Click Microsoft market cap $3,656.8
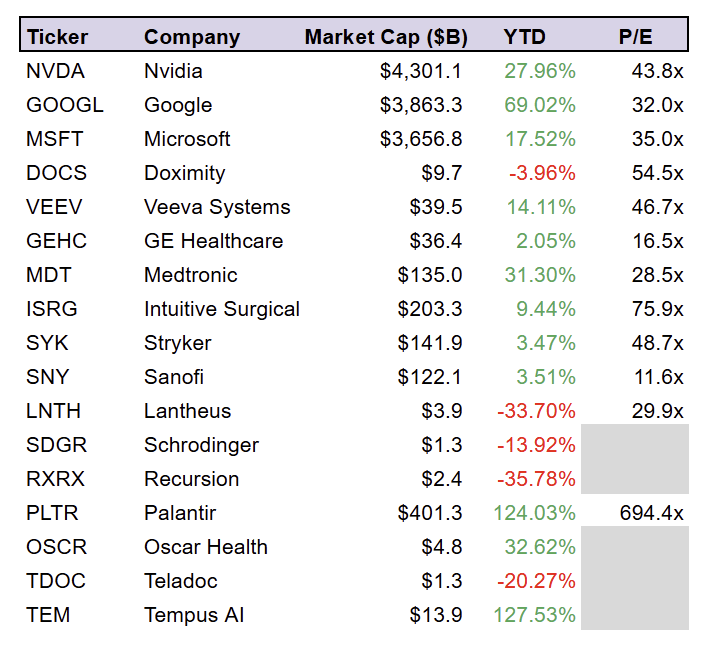This screenshot has width=708, height=648. pos(421,139)
